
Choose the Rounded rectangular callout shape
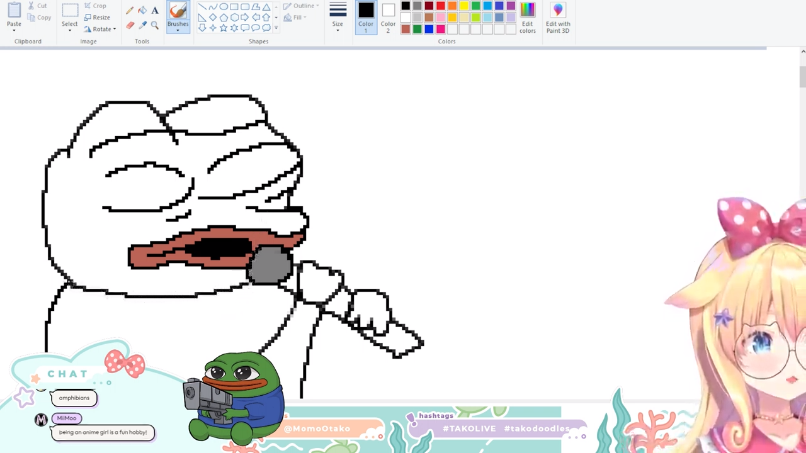(245, 28)
